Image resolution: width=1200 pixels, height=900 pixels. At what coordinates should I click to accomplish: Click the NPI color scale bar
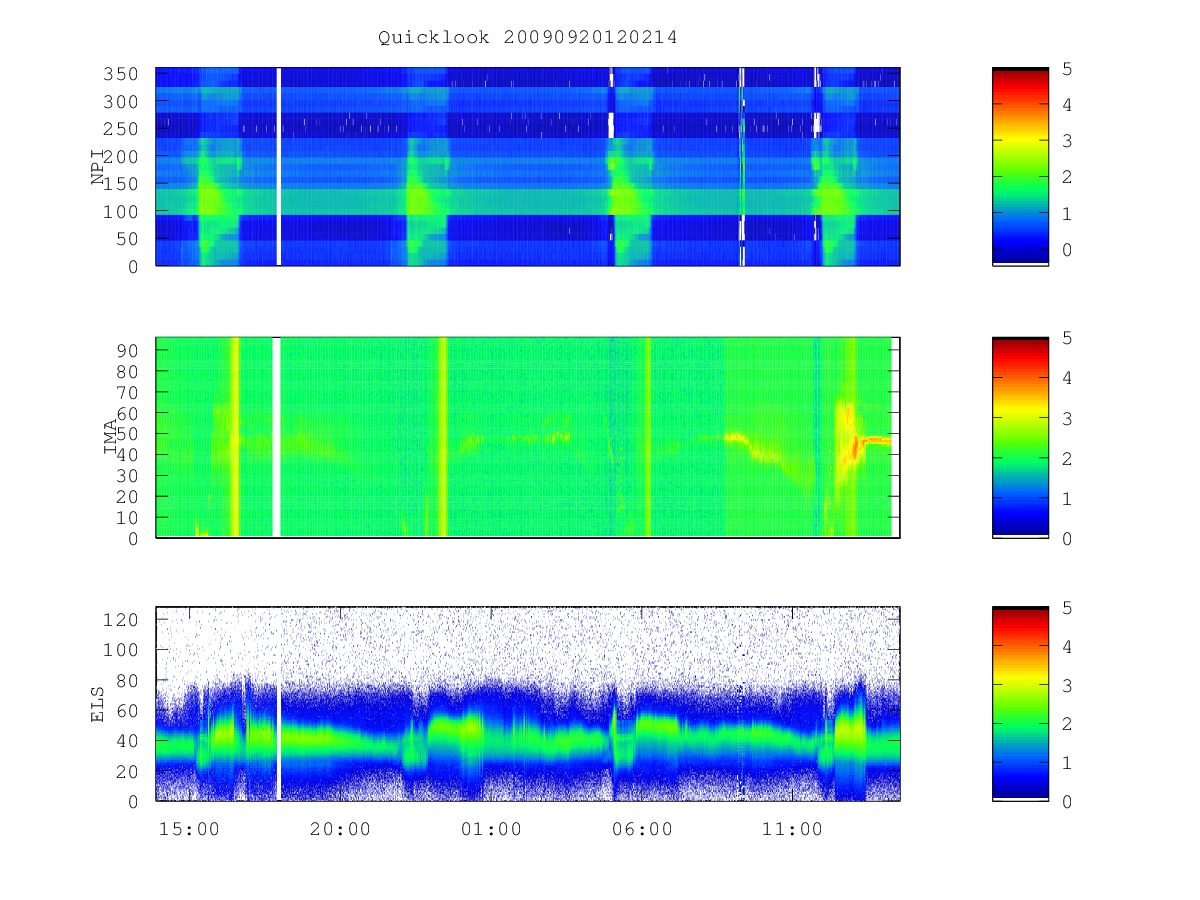1020,167
